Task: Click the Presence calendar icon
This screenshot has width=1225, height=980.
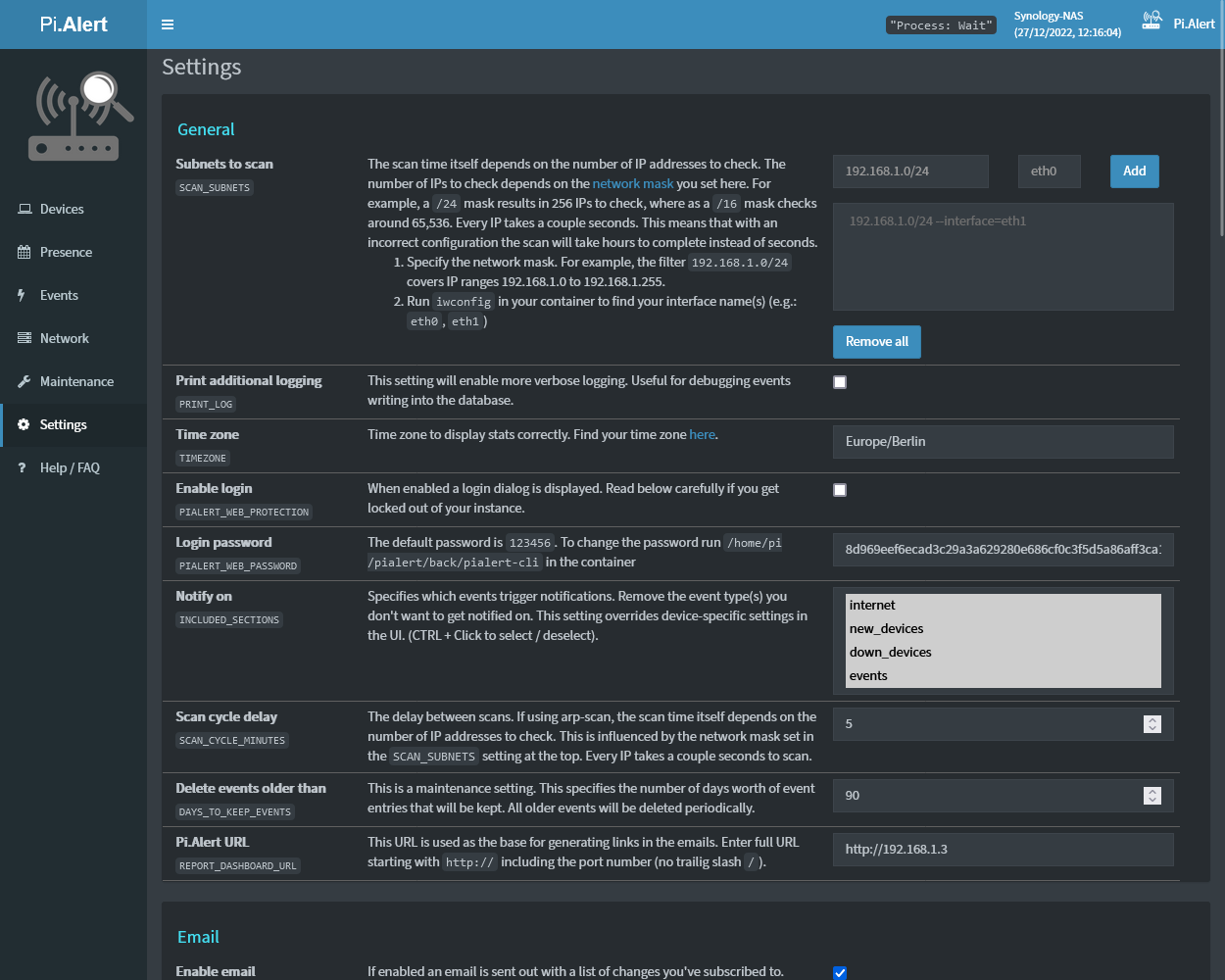Action: click(24, 252)
